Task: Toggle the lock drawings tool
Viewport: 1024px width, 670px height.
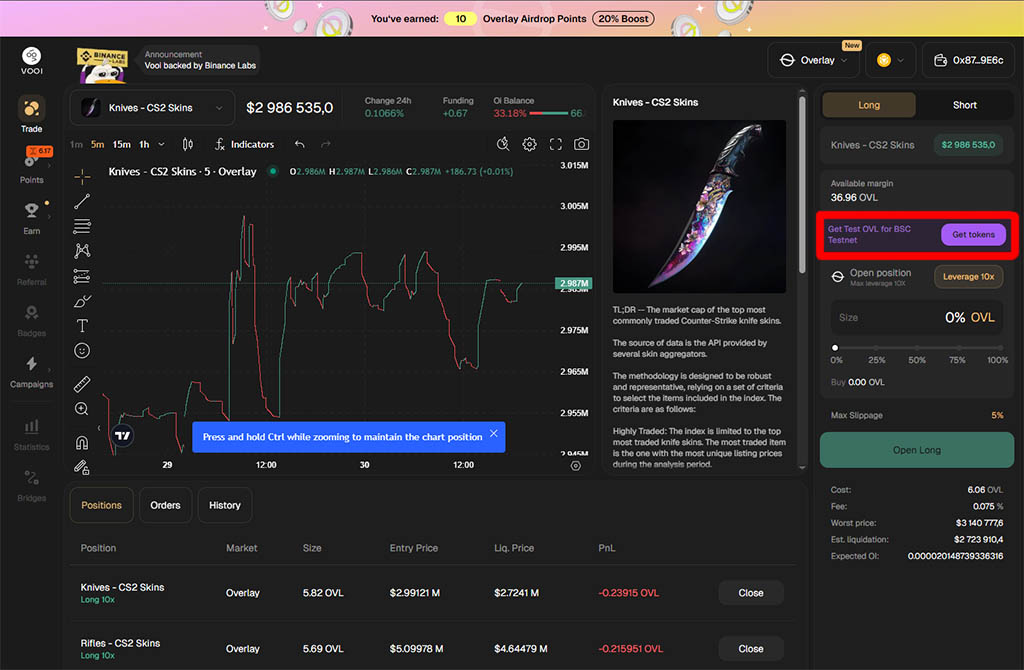Action: (x=82, y=467)
